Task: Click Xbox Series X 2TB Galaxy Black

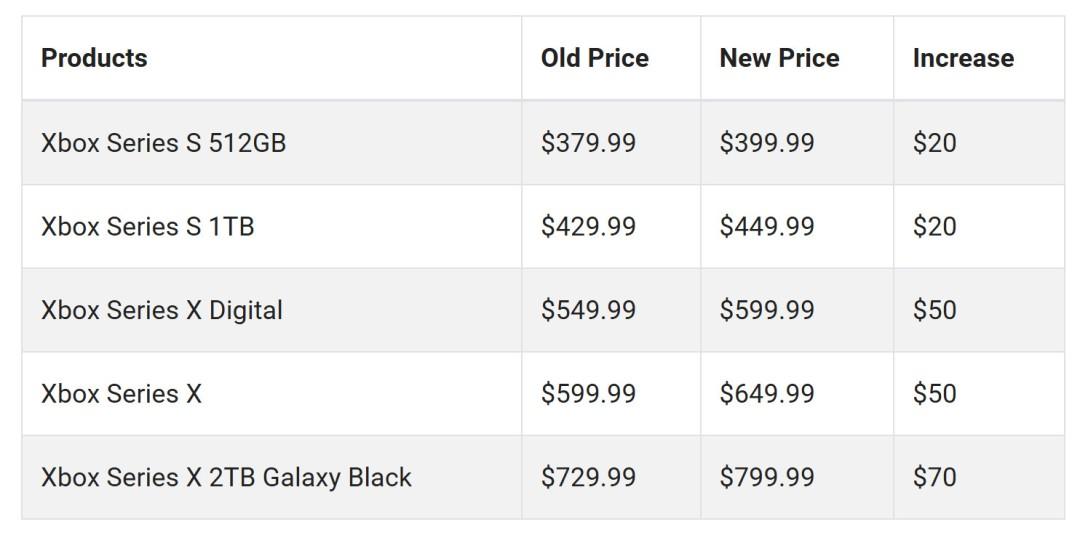Action: tap(226, 478)
